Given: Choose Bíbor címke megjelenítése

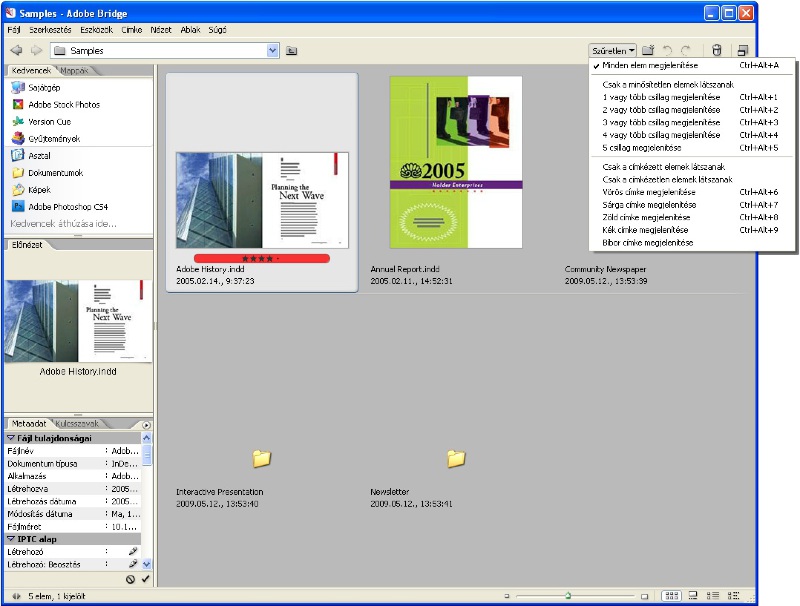Looking at the screenshot, I should coord(692,243).
